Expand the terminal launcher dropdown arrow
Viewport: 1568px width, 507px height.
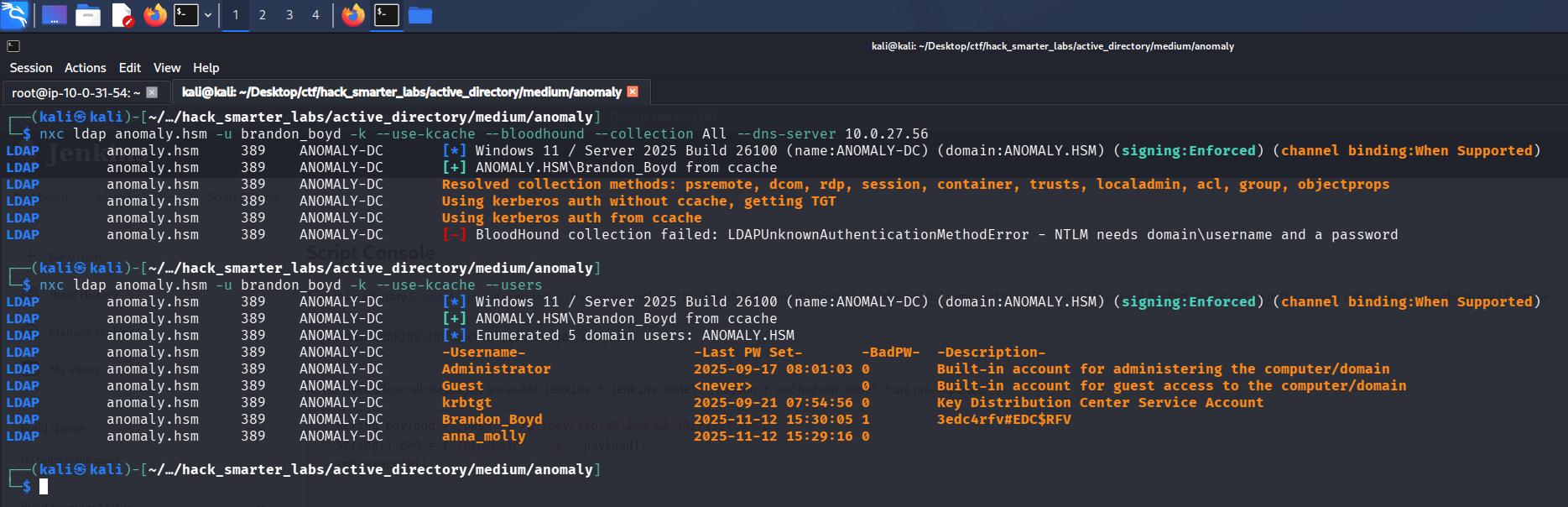(x=208, y=15)
